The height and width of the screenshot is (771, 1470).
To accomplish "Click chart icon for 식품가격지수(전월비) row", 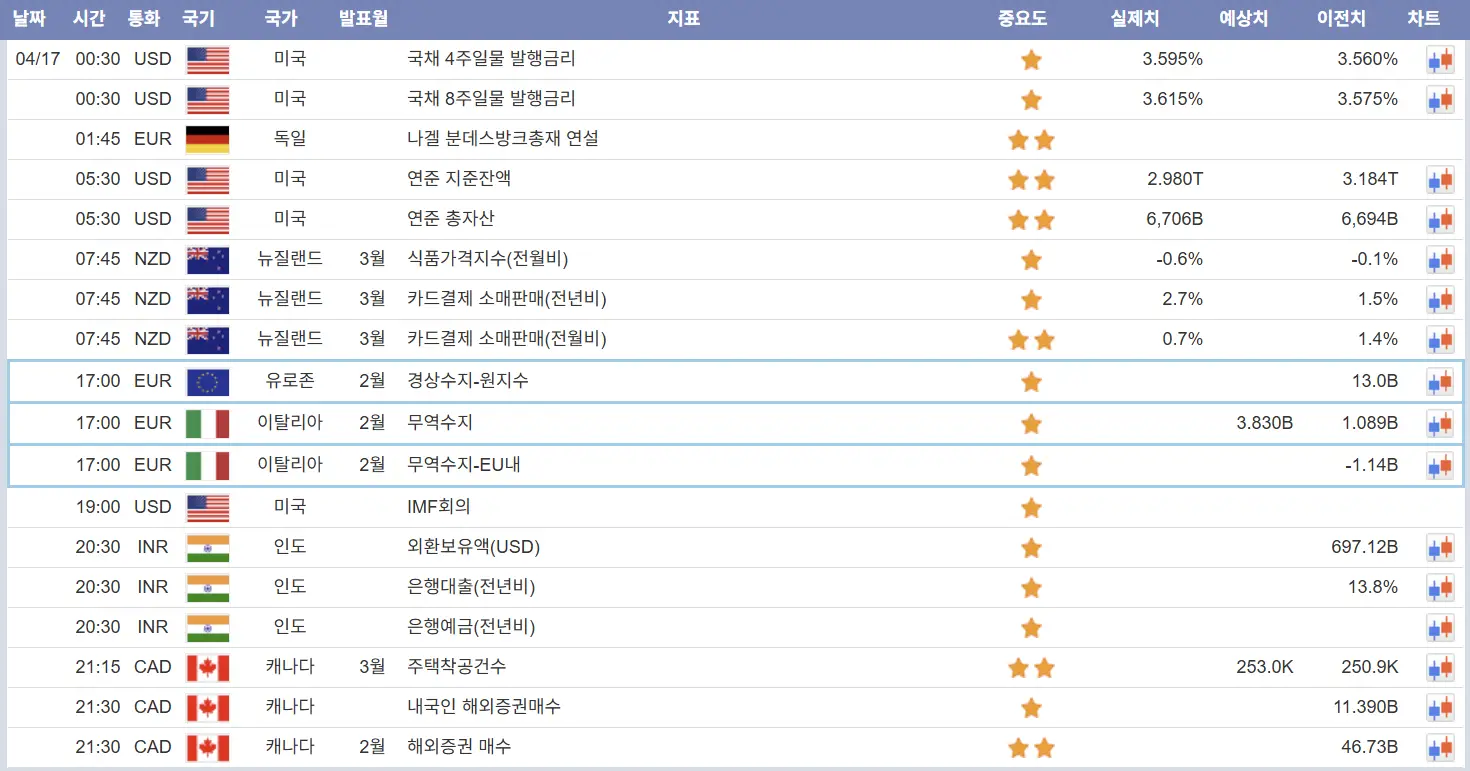I will (1440, 260).
